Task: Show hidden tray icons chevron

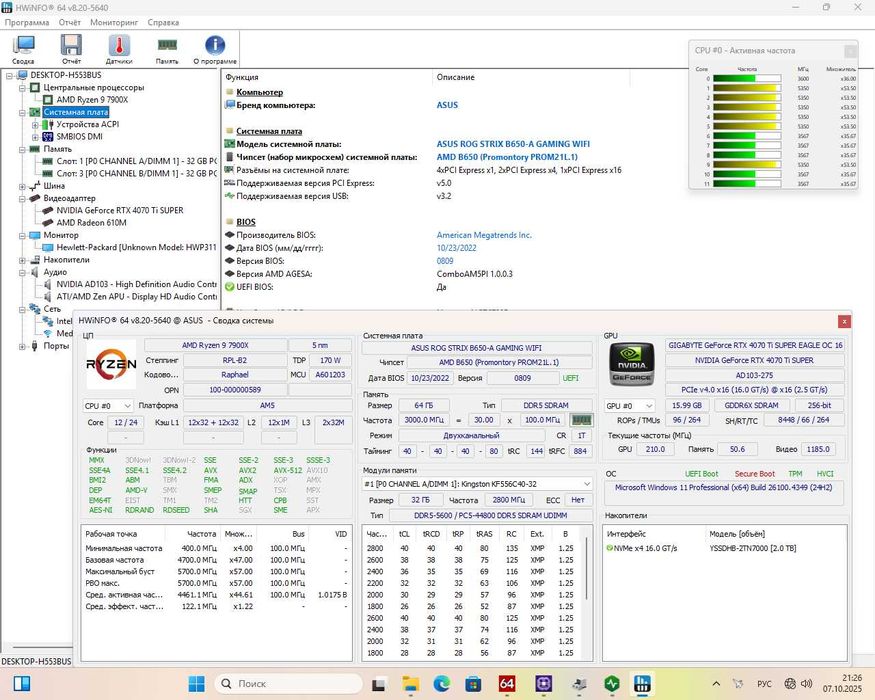Action: [x=717, y=683]
